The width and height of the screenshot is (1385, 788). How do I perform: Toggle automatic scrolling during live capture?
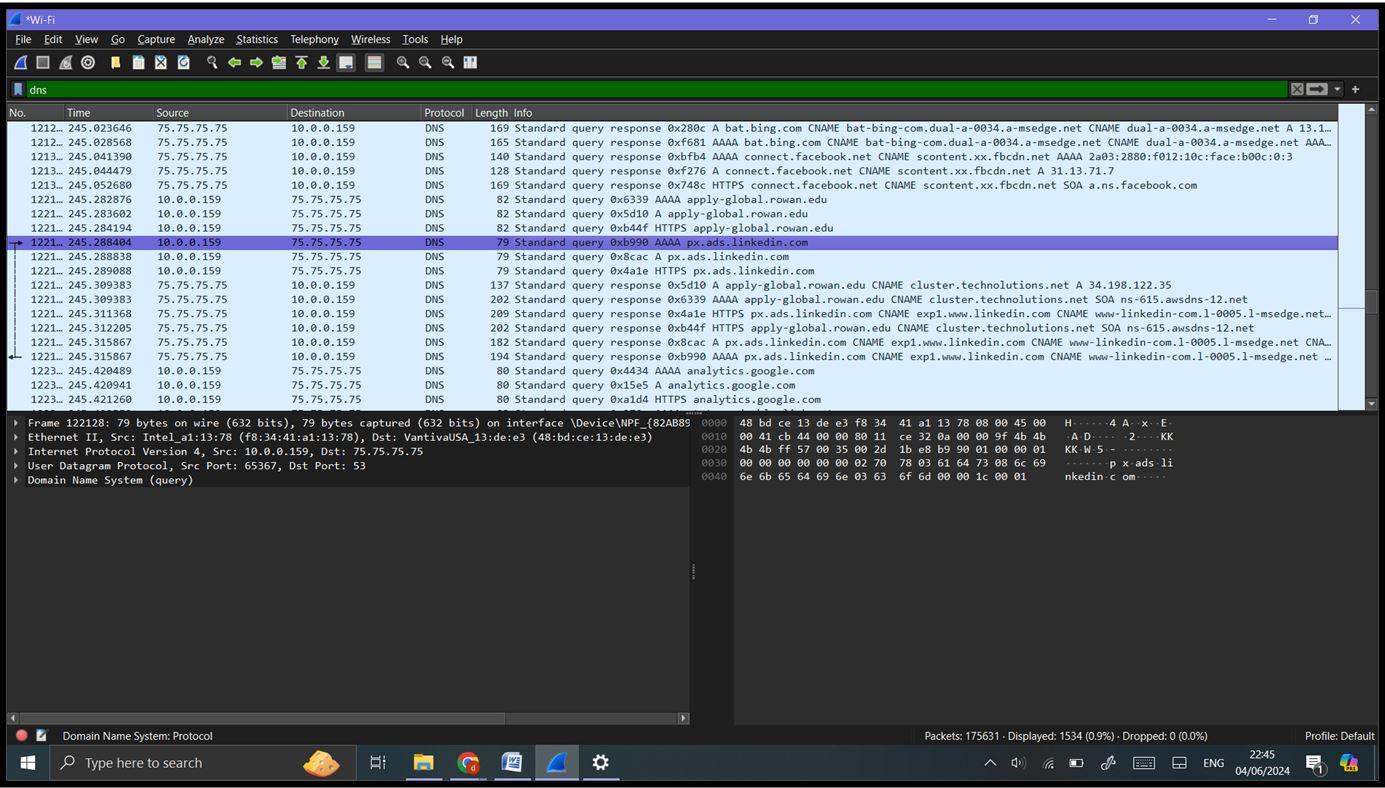coord(345,62)
